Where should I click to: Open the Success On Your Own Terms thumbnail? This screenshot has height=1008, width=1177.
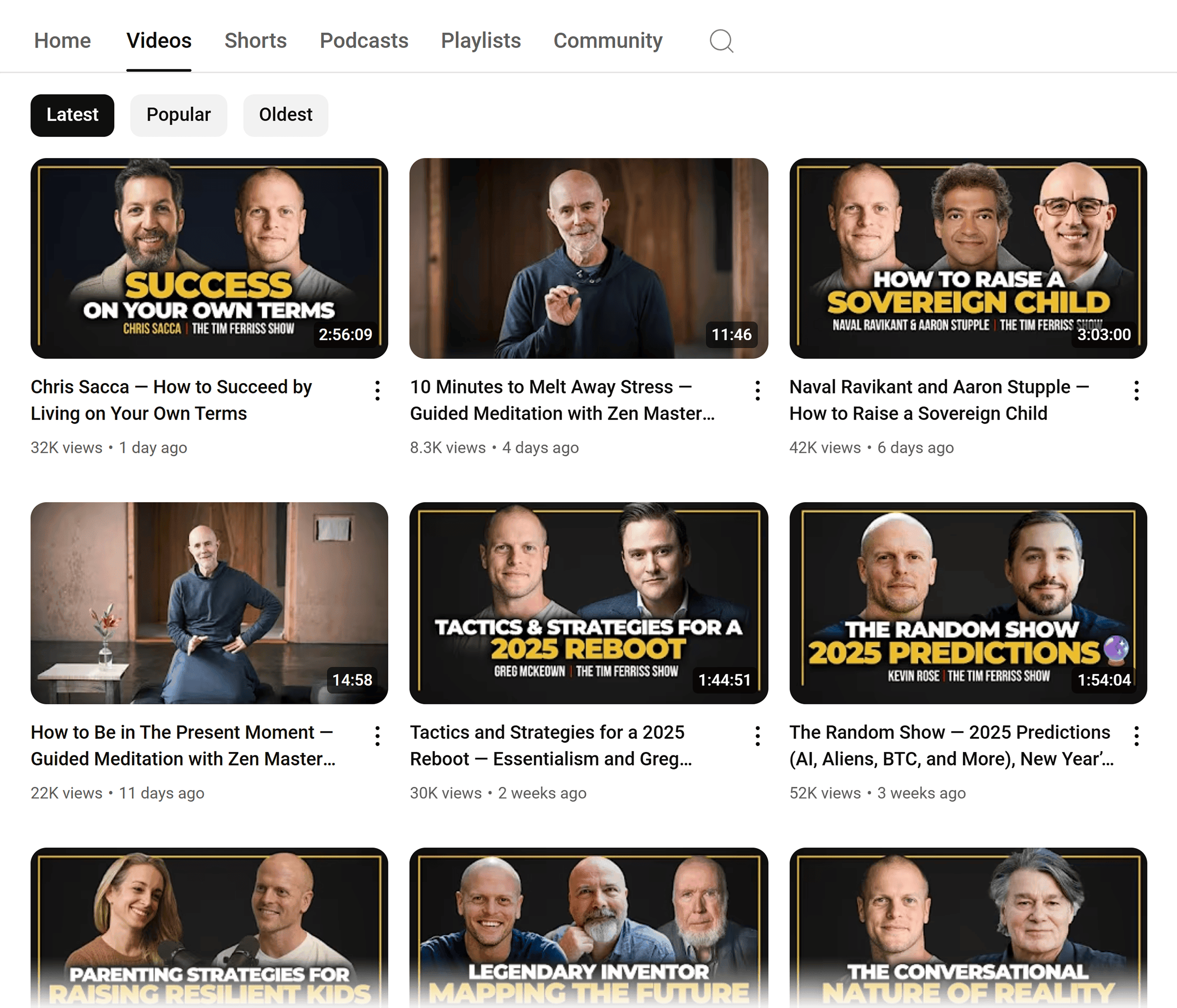coord(209,258)
